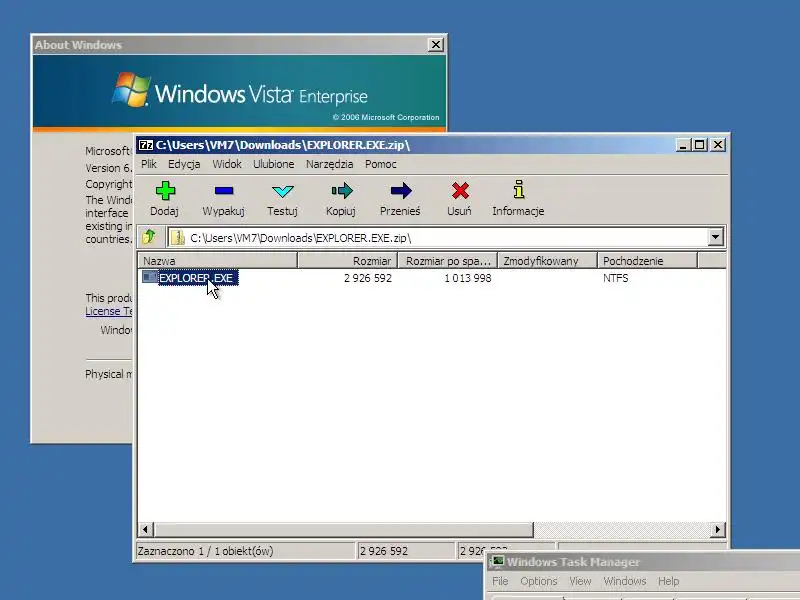This screenshot has width=800, height=600.
Task: Open Task Manager Options menu
Action: coord(539,581)
